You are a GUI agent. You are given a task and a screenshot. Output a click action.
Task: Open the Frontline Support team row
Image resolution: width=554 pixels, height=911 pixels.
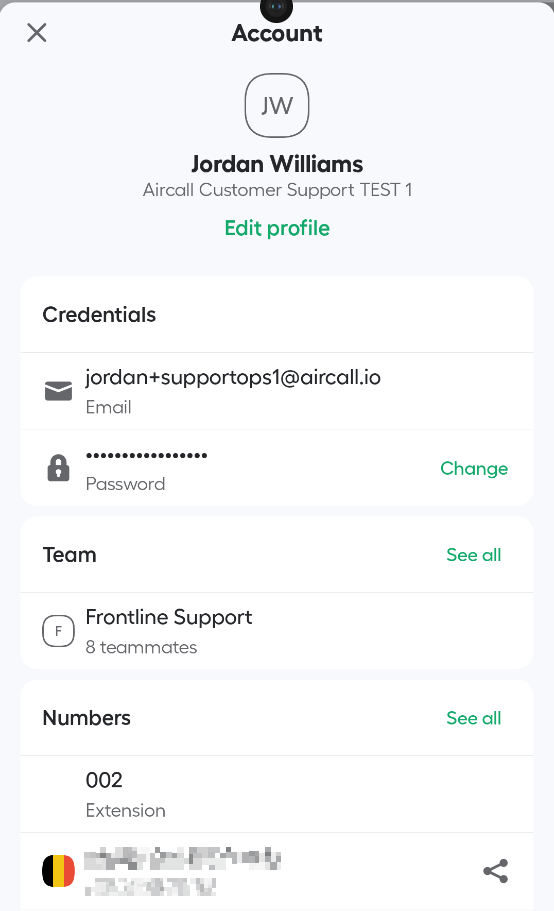[277, 631]
